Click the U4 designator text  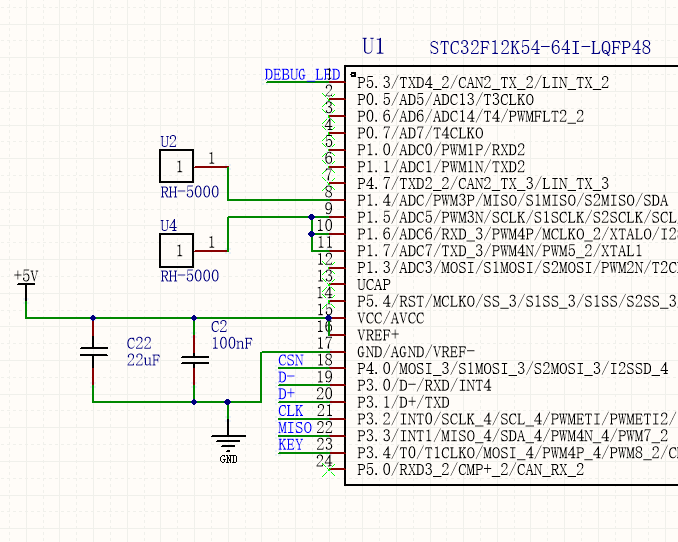click(x=169, y=225)
